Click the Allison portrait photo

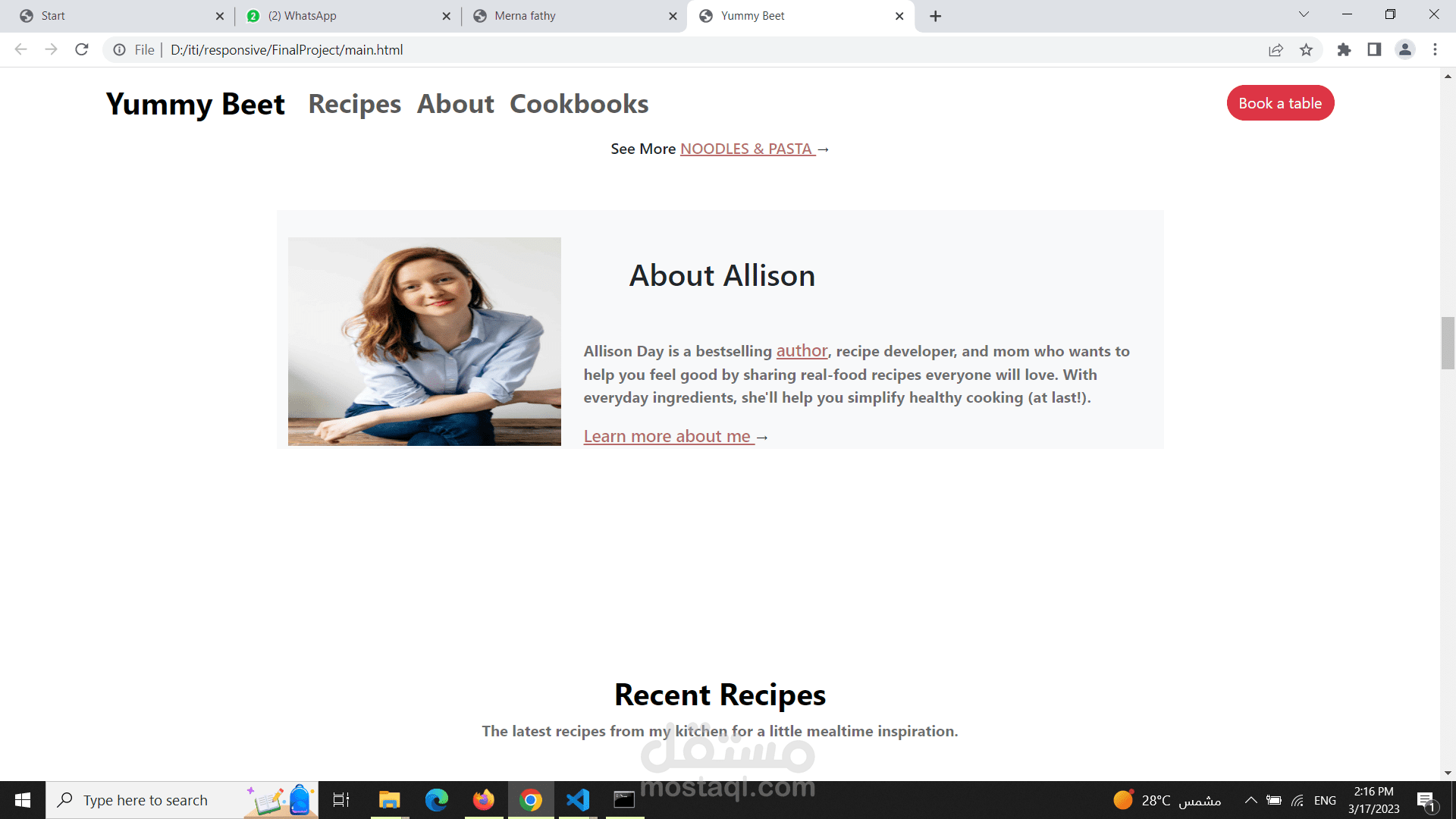424,341
